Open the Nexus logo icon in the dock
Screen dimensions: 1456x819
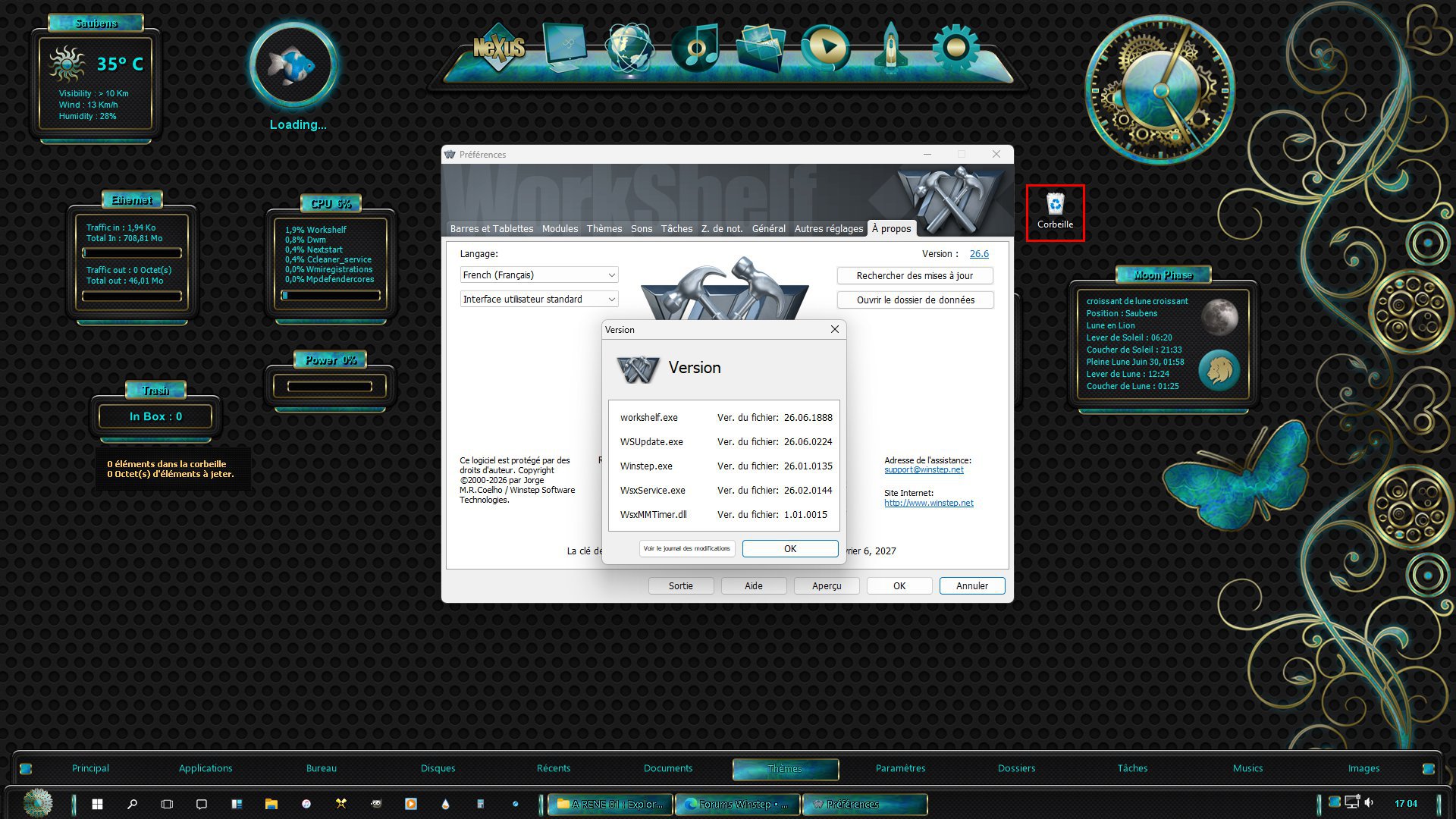498,49
